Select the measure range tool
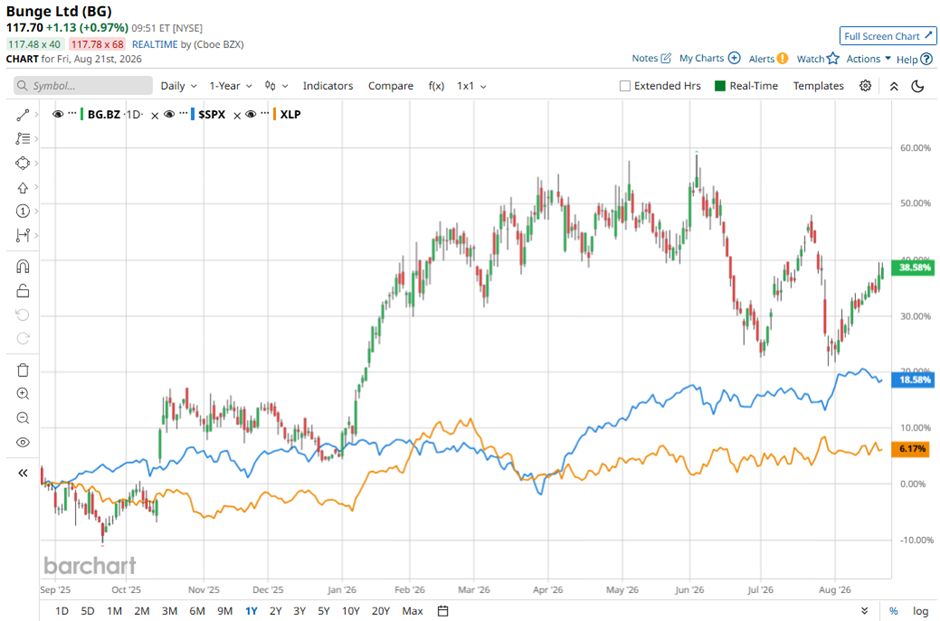 (x=23, y=235)
